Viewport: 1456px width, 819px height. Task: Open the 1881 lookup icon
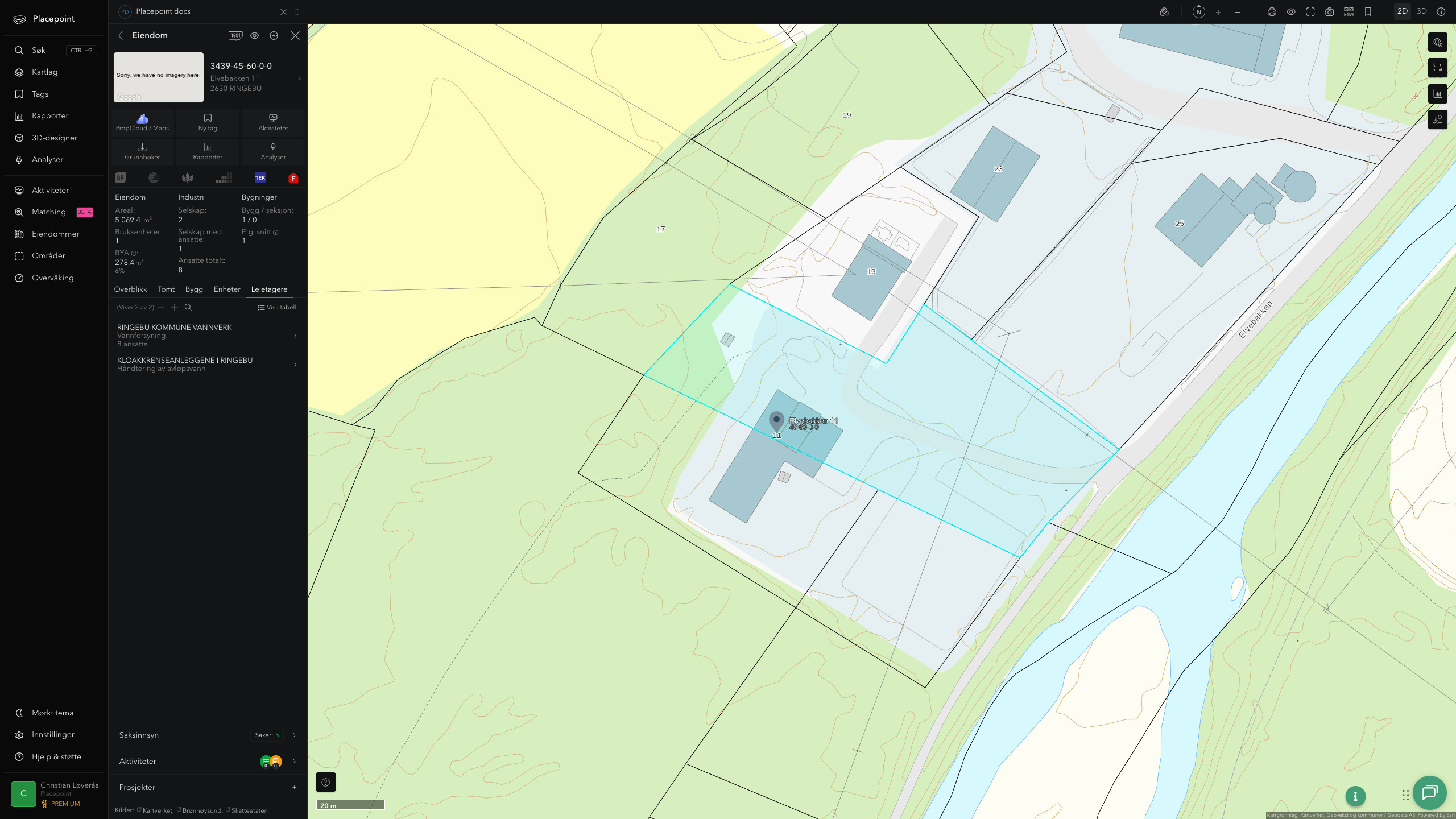[235, 35]
